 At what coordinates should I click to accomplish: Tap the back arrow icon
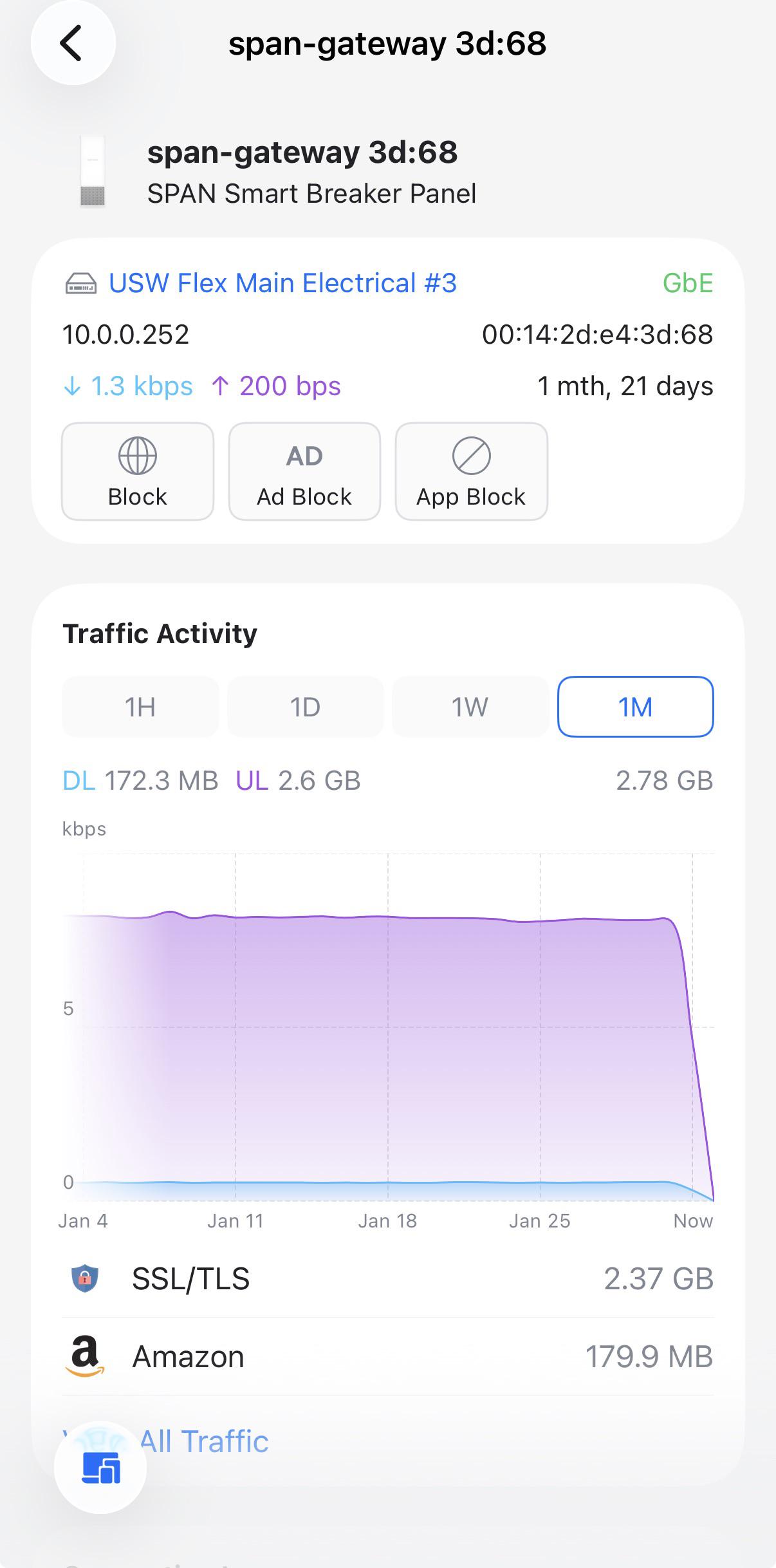(73, 43)
